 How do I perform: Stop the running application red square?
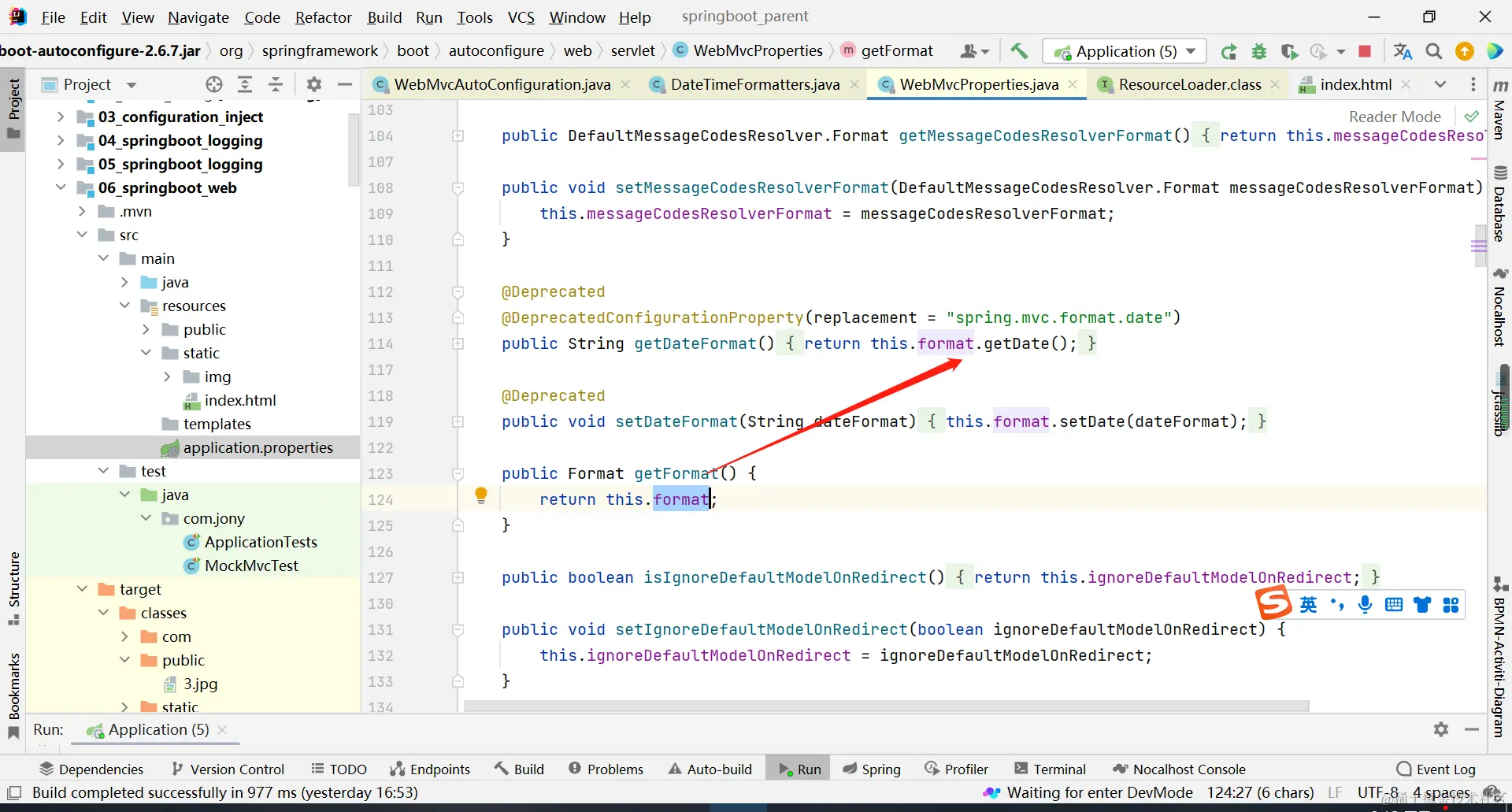point(1366,51)
